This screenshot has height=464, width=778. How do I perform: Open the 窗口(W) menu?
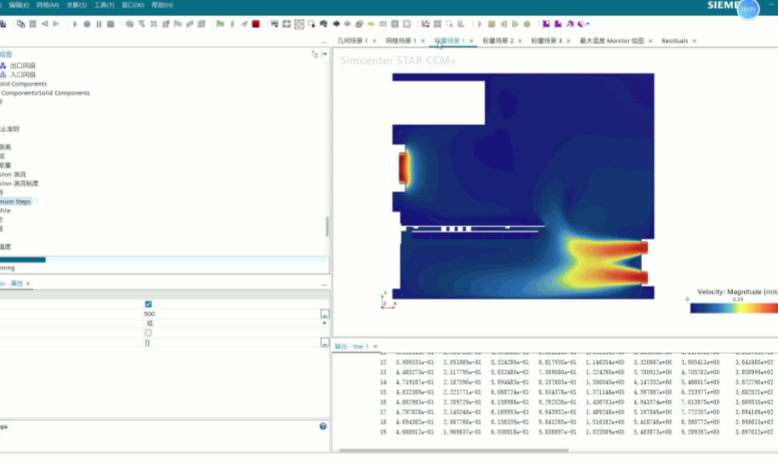pyautogui.click(x=133, y=5)
